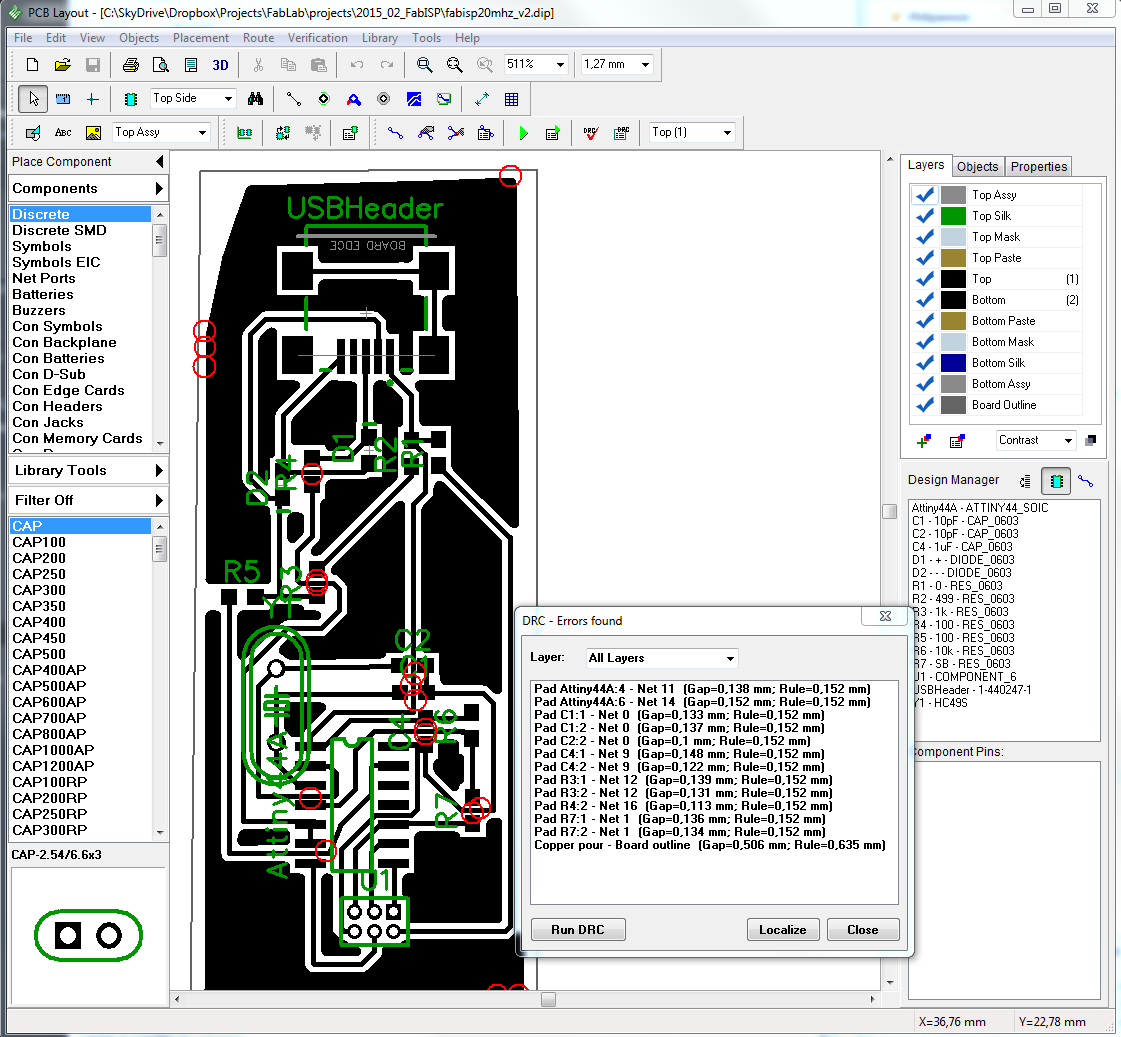Viewport: 1121px width, 1037px height.
Task: Toggle the Top Silk layer checkbox
Action: tap(925, 216)
